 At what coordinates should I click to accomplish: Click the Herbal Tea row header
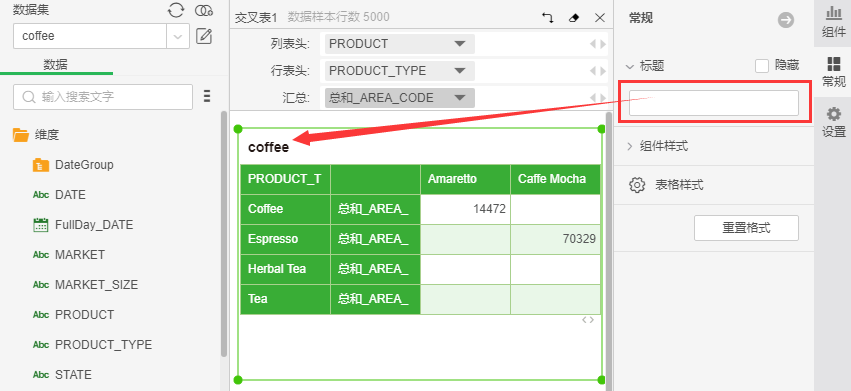[x=285, y=269]
